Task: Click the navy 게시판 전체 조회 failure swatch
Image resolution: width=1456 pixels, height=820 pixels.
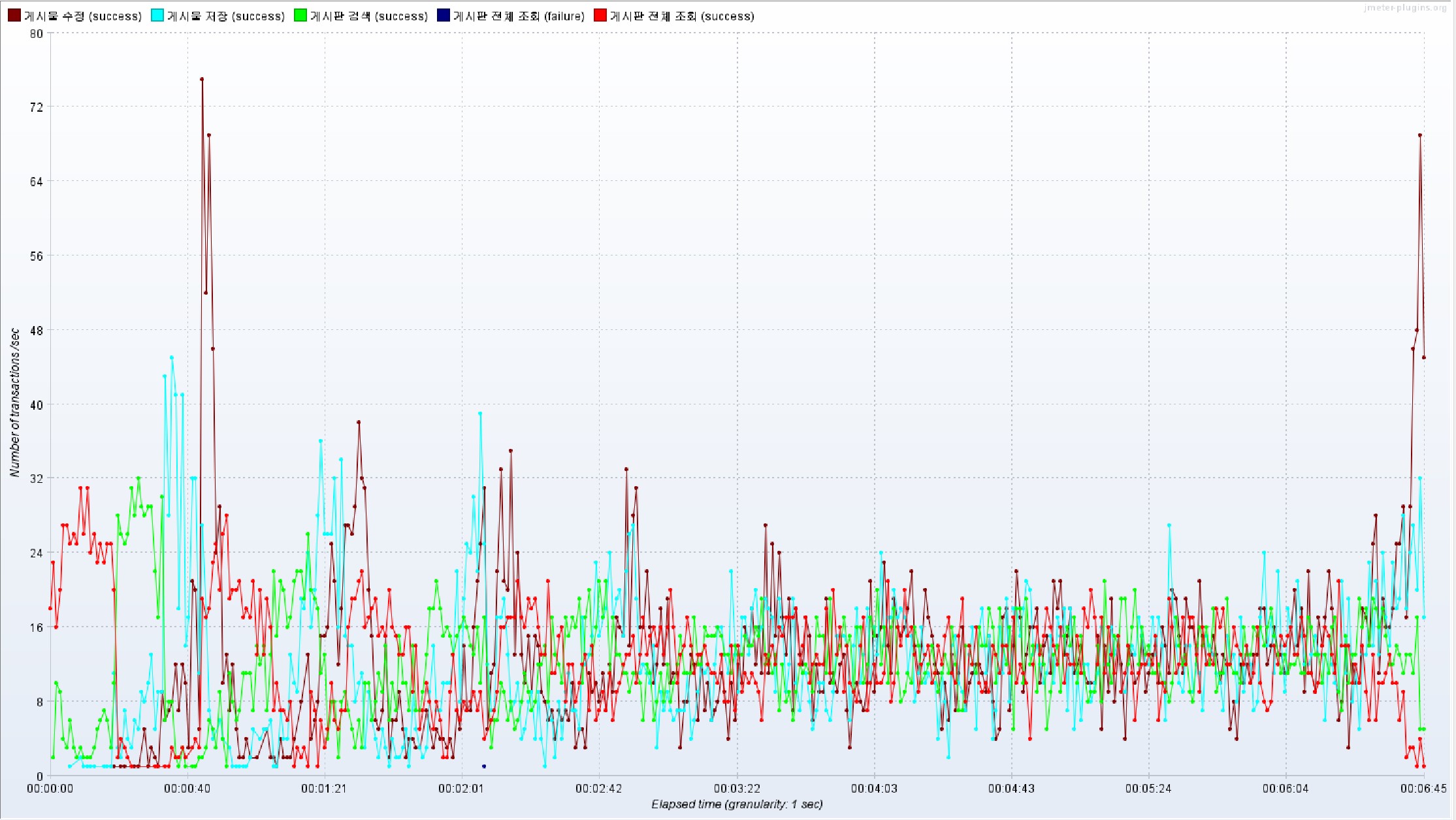Action: [444, 16]
